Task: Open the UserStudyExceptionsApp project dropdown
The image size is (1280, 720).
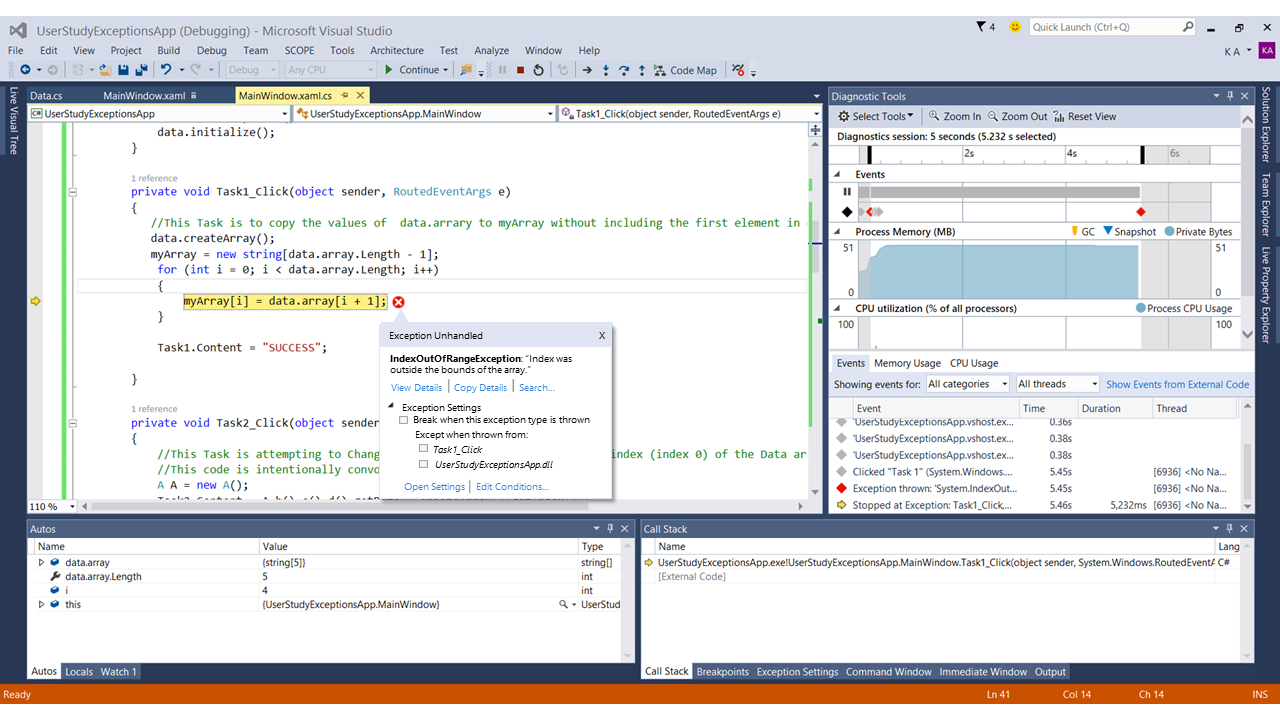Action: (x=160, y=114)
